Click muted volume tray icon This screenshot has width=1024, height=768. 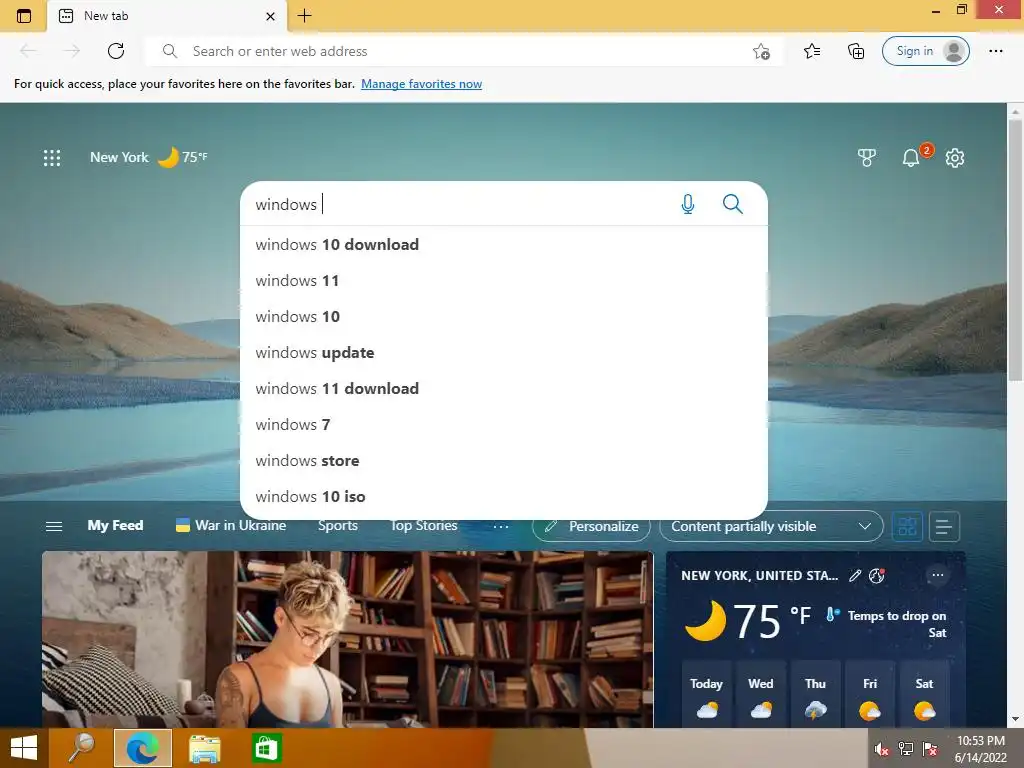[882, 749]
